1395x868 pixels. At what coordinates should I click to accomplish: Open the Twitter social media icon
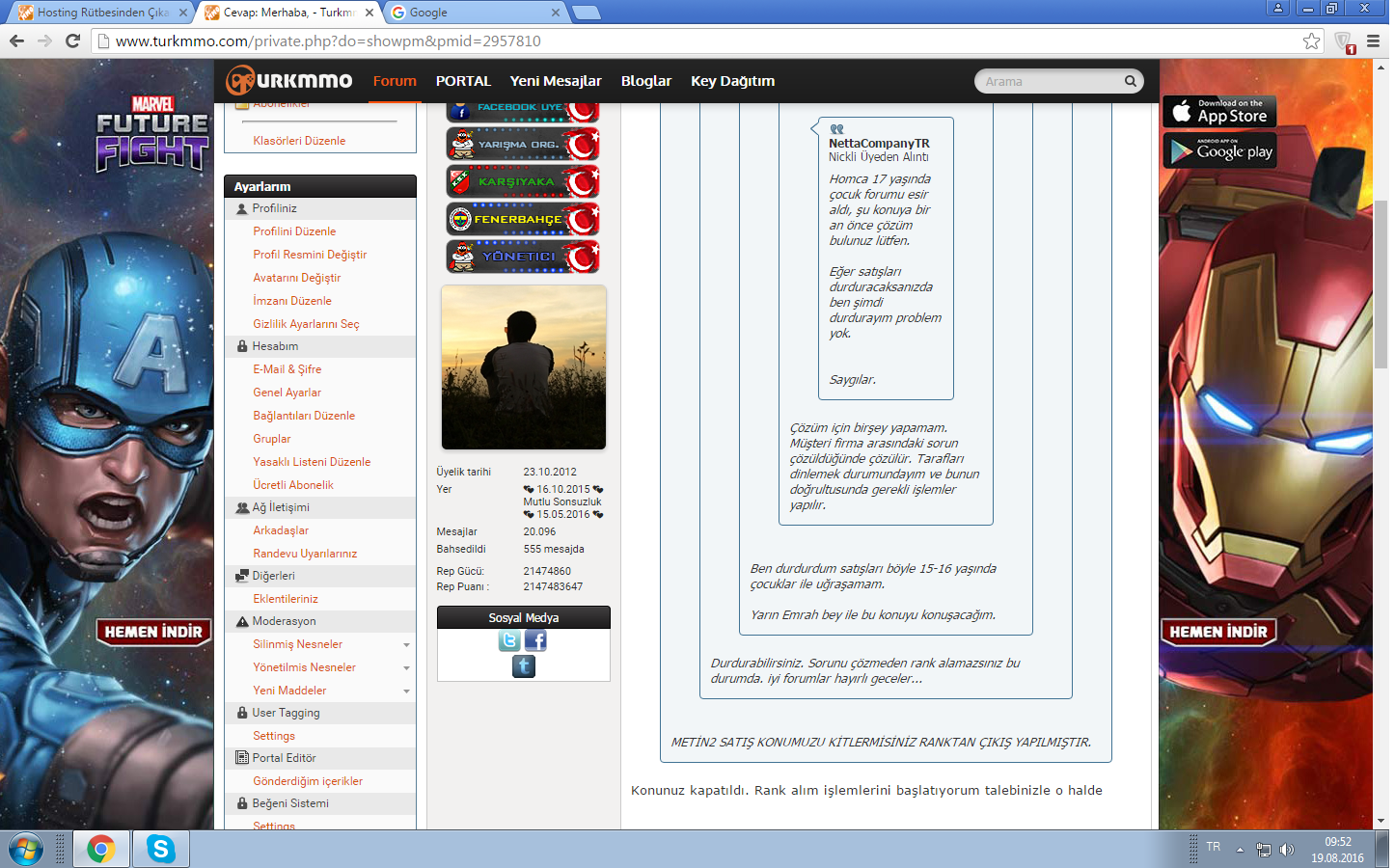click(x=509, y=640)
